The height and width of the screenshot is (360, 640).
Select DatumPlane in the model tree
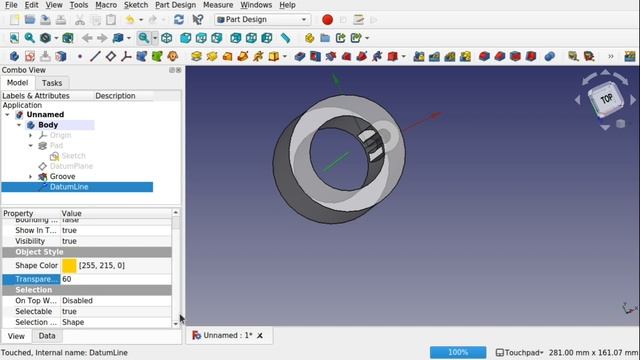tap(71, 166)
